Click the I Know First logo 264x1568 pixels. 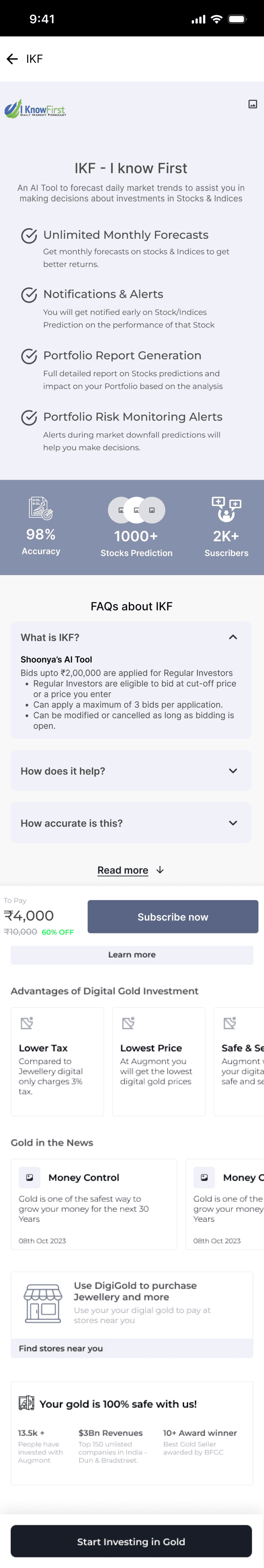click(x=35, y=109)
